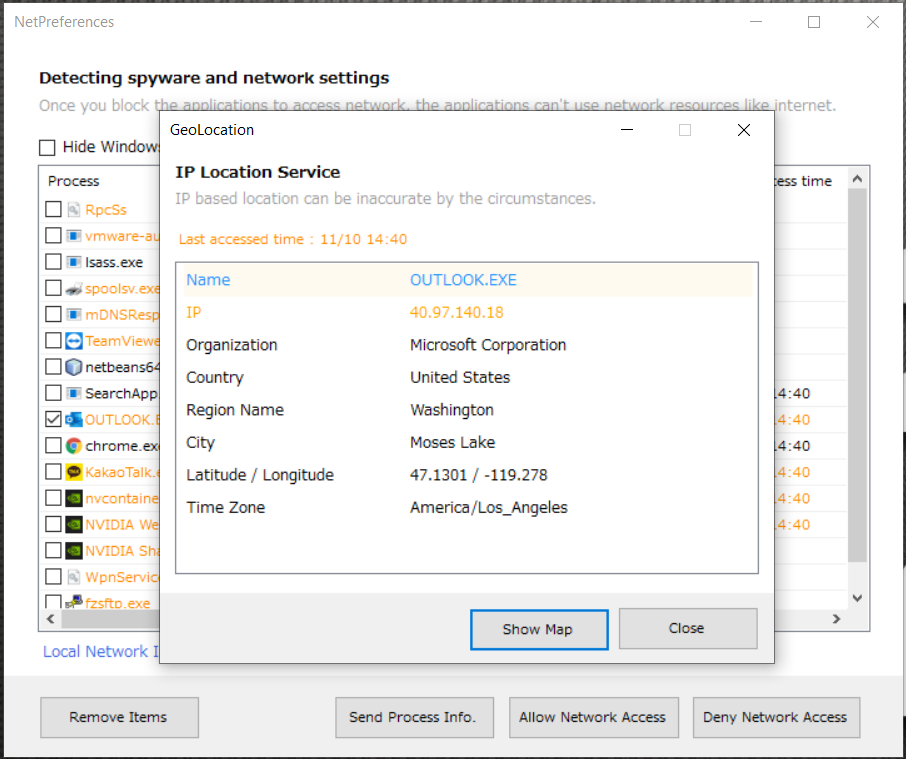Click the Last accessed time text
906x759 pixels.
(x=293, y=239)
